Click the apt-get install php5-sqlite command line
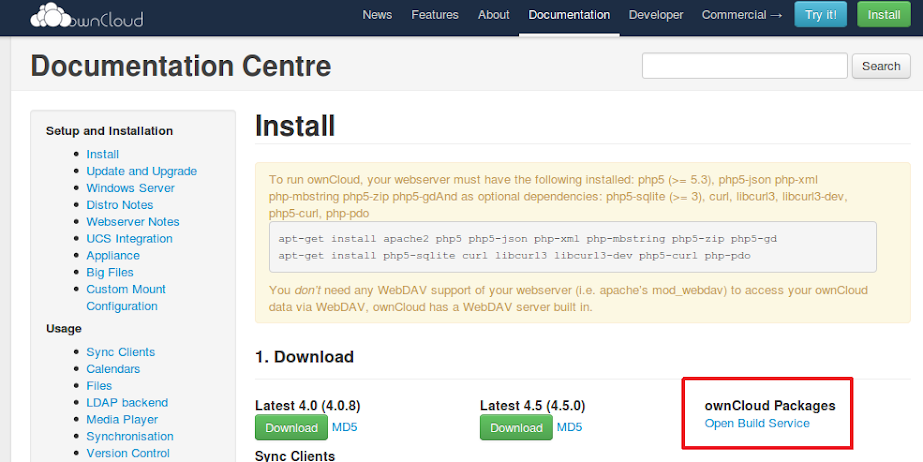 tap(514, 256)
